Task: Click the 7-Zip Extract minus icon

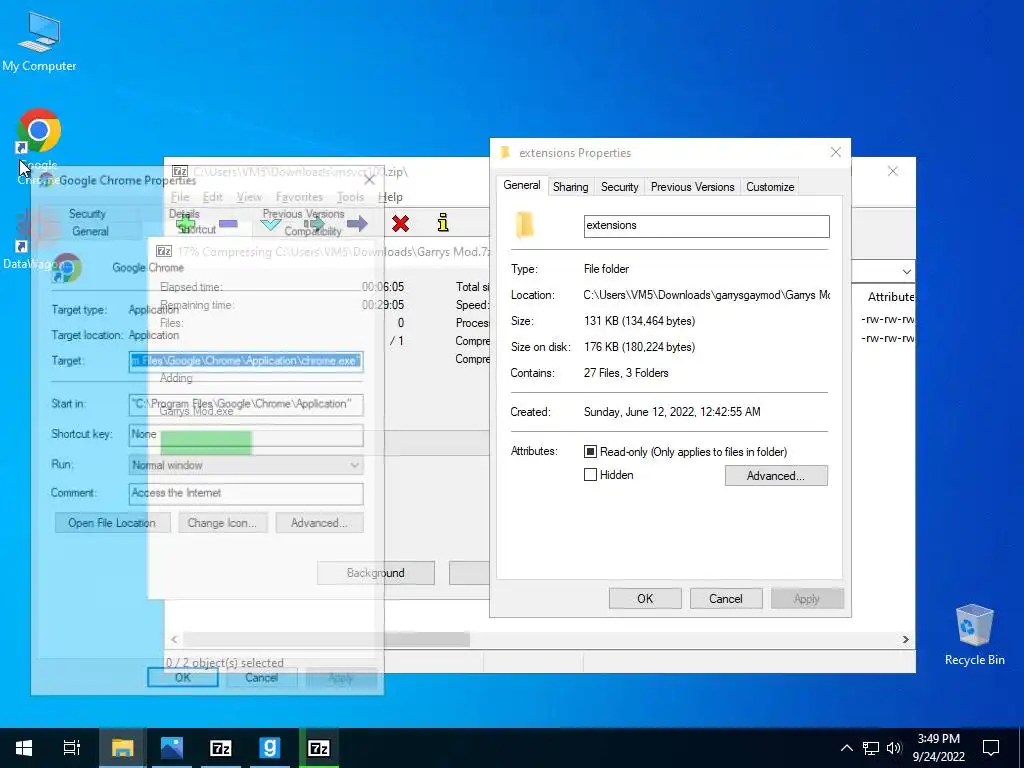Action: point(229,224)
